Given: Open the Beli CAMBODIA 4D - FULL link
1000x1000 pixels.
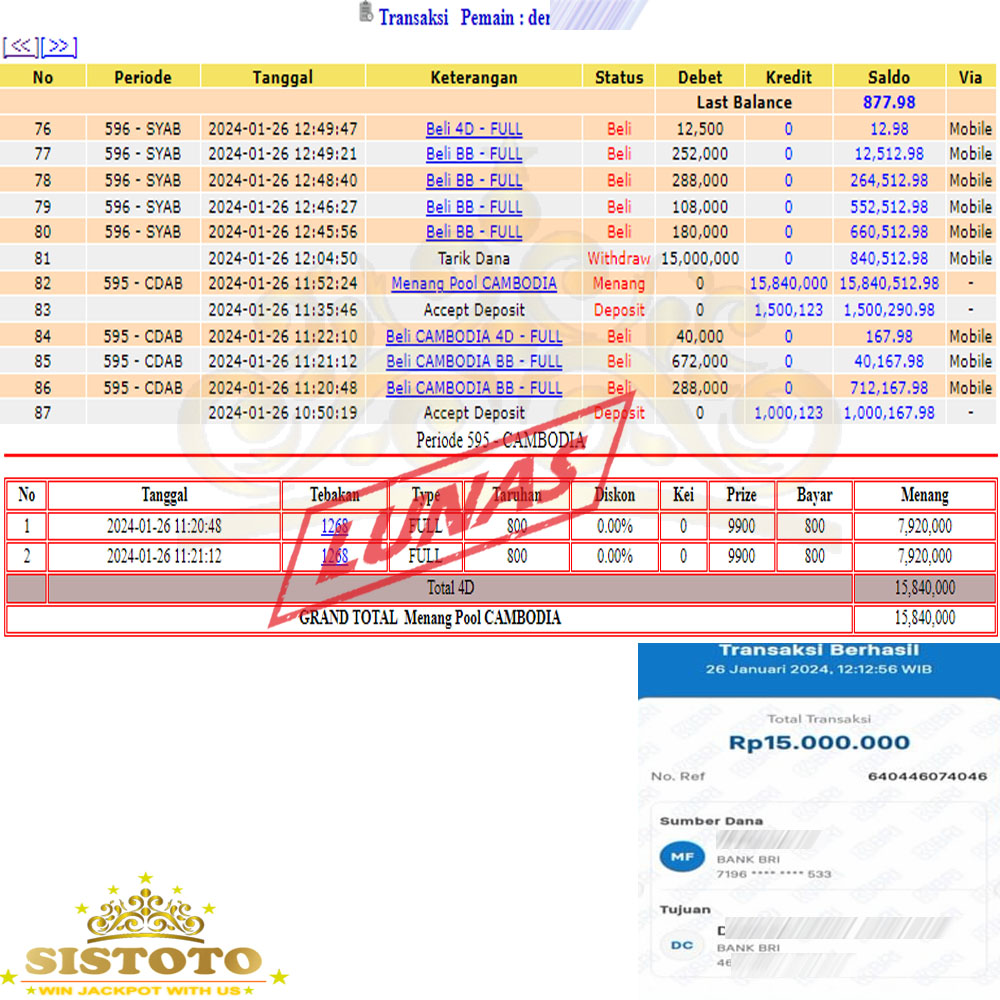Looking at the screenshot, I should click(x=474, y=336).
